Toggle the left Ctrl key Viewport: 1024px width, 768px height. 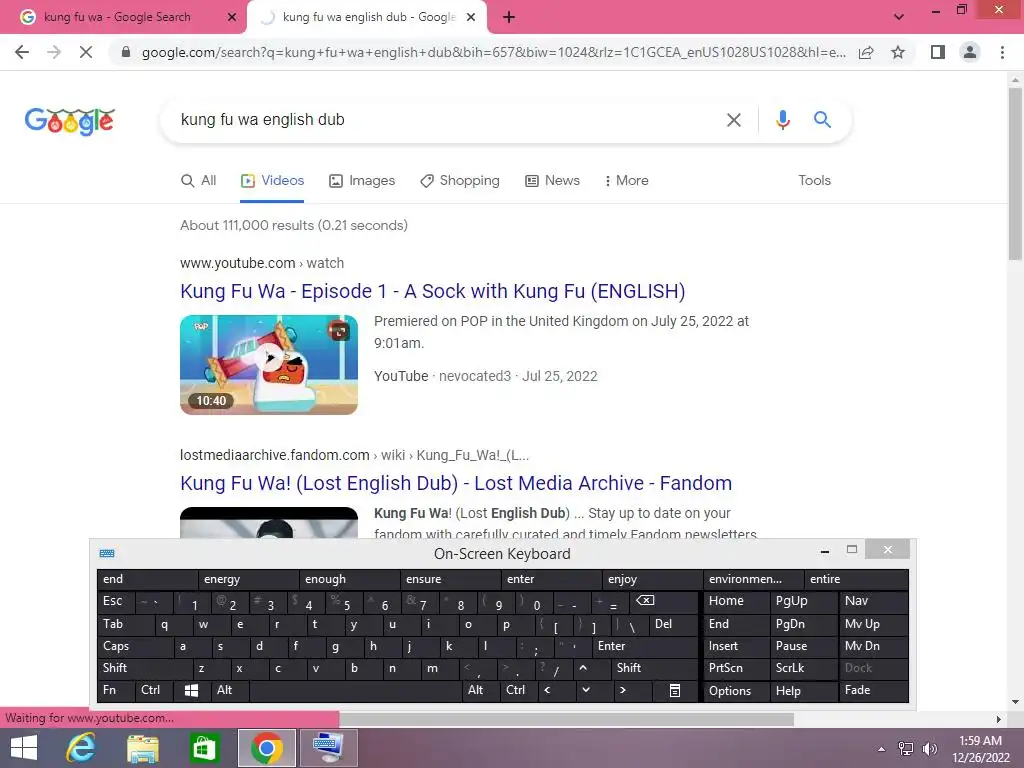(154, 690)
